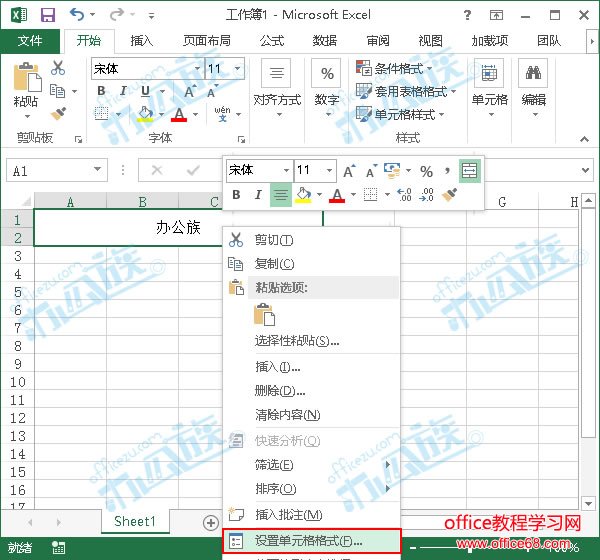Image resolution: width=600 pixels, height=560 pixels.
Task: Open the Font dialog launcher (字体)
Action: 241,140
